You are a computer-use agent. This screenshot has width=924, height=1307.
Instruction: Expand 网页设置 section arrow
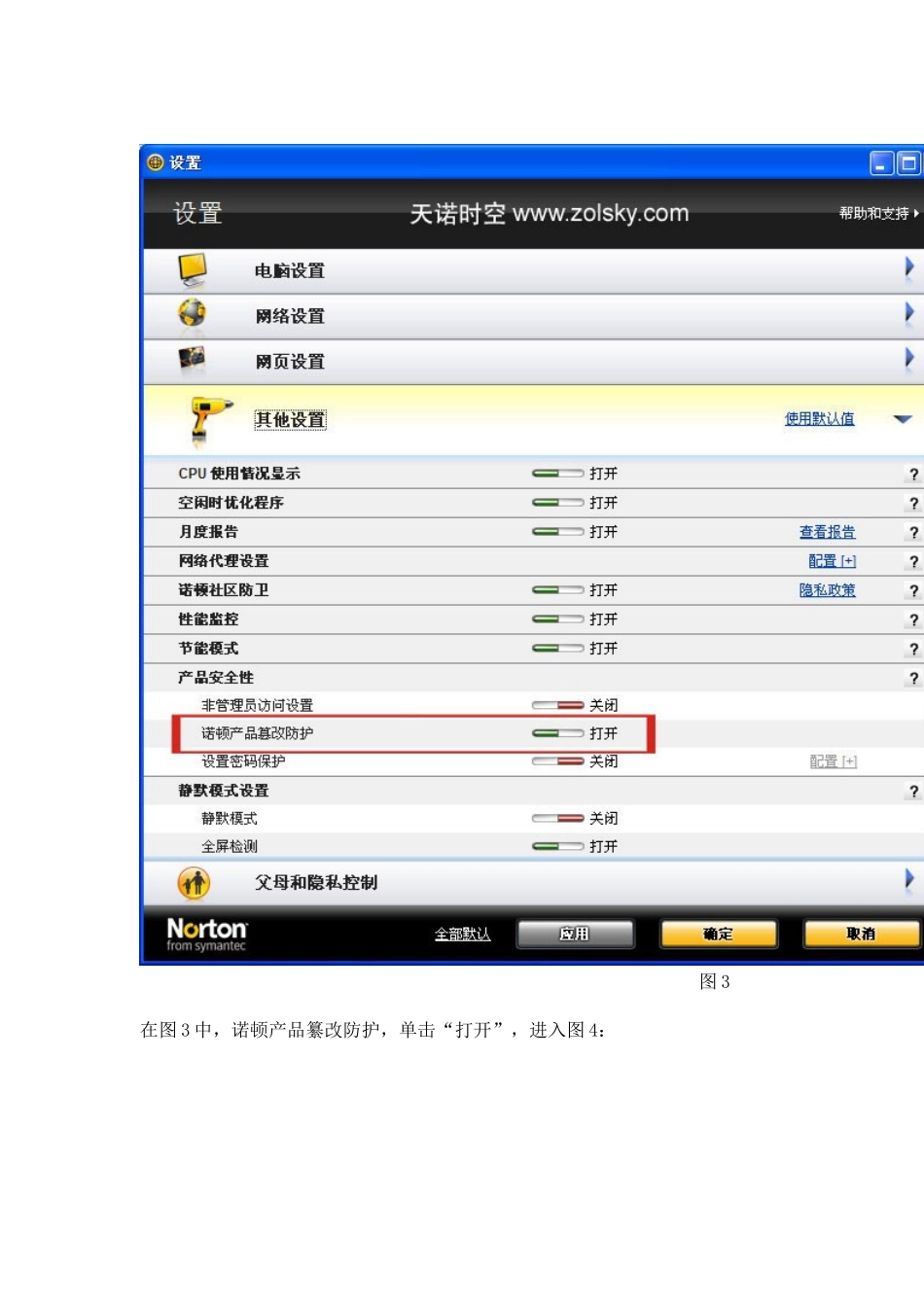point(909,358)
